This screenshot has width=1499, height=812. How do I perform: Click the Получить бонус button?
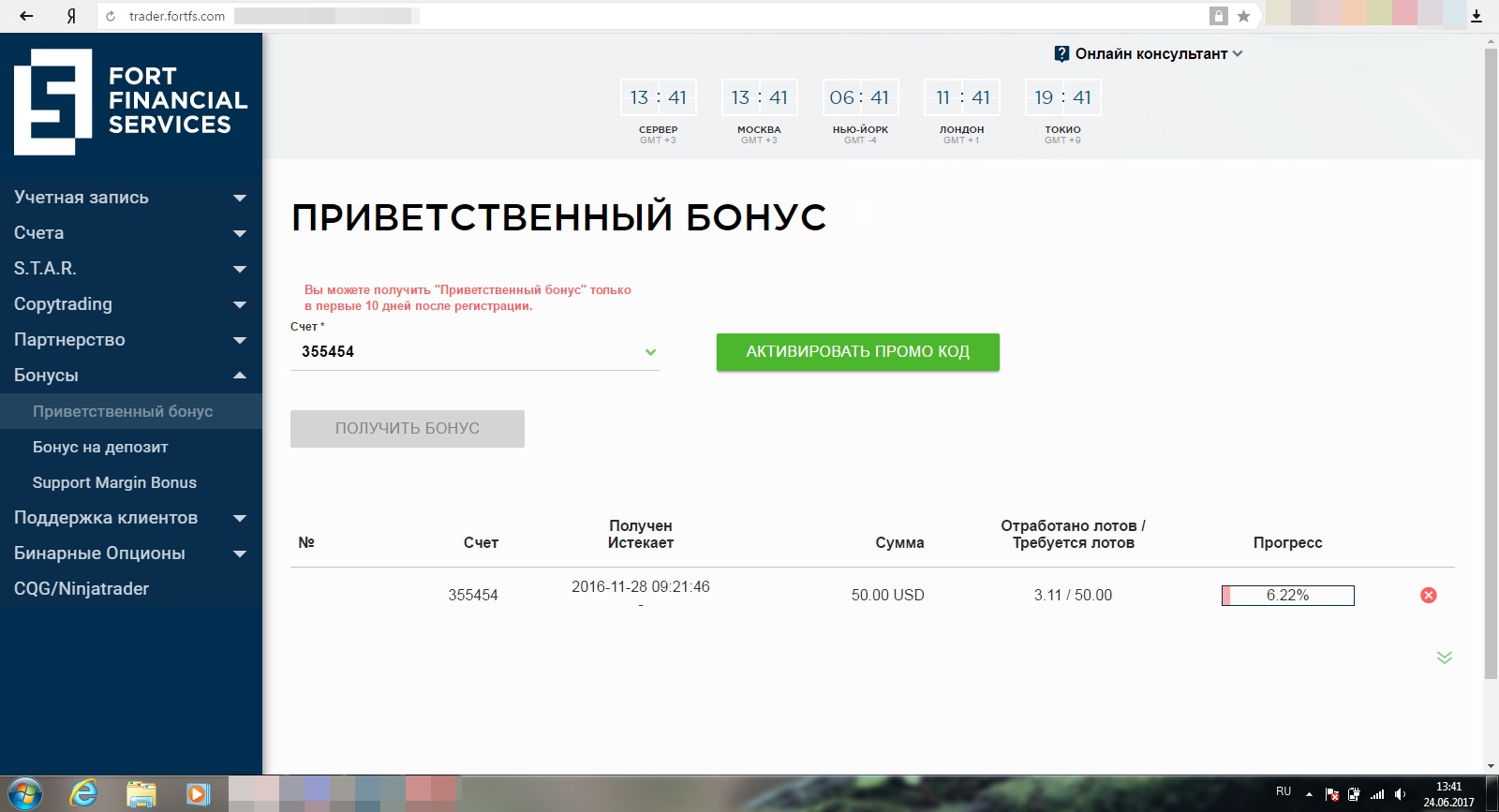407,428
